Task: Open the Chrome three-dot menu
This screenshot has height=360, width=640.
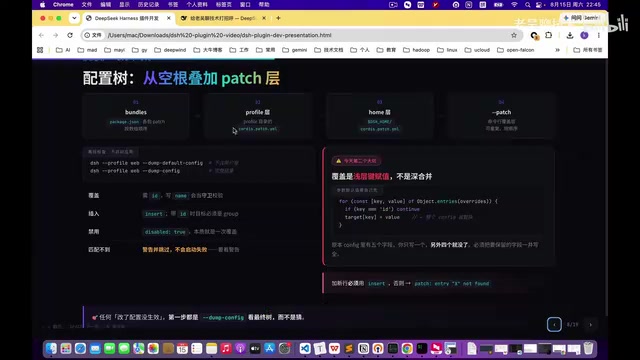Action: click(599, 35)
